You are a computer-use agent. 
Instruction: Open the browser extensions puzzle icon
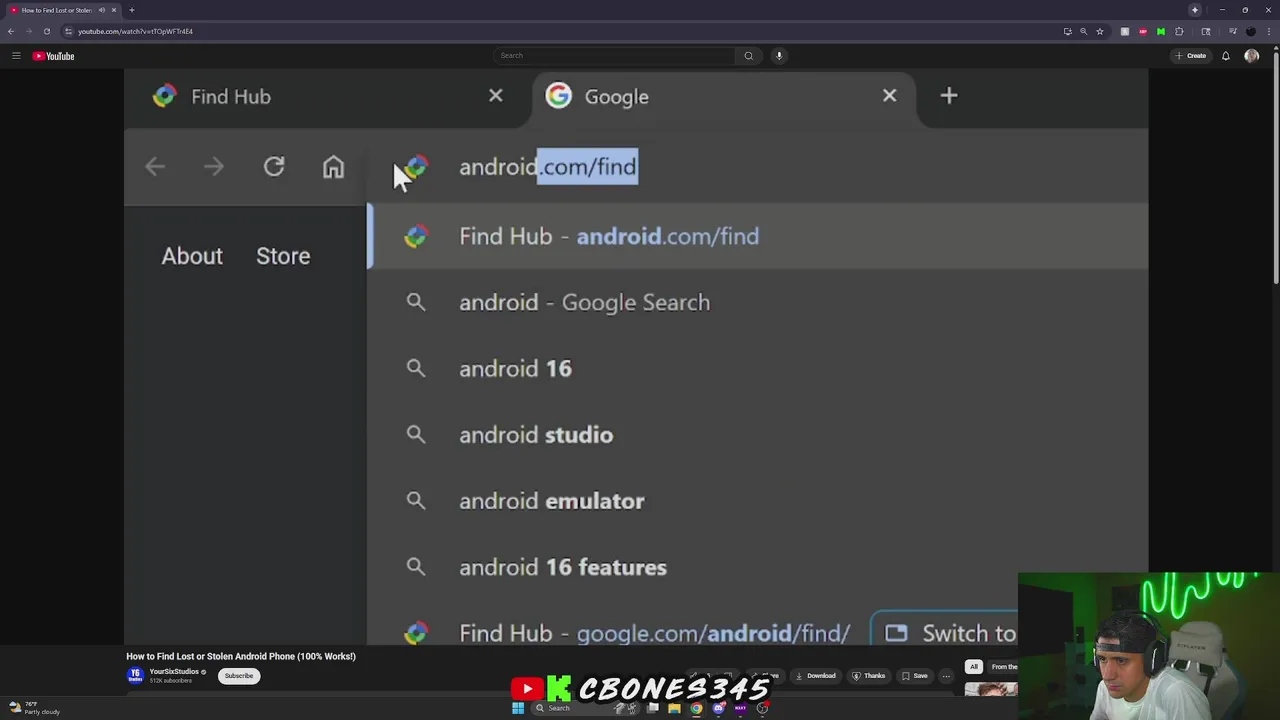(1179, 31)
